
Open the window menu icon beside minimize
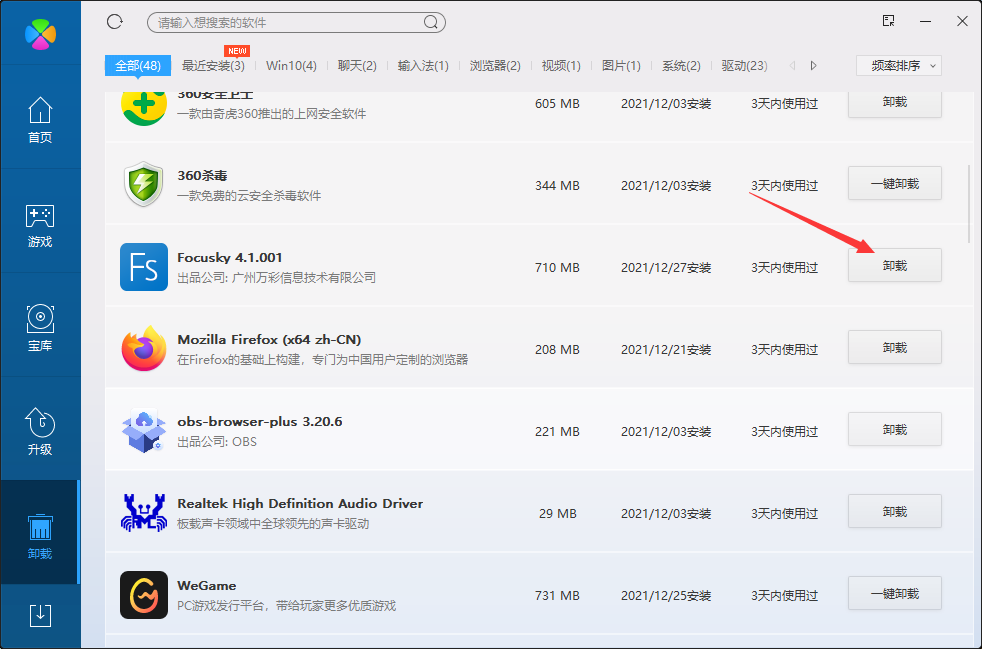coord(888,21)
